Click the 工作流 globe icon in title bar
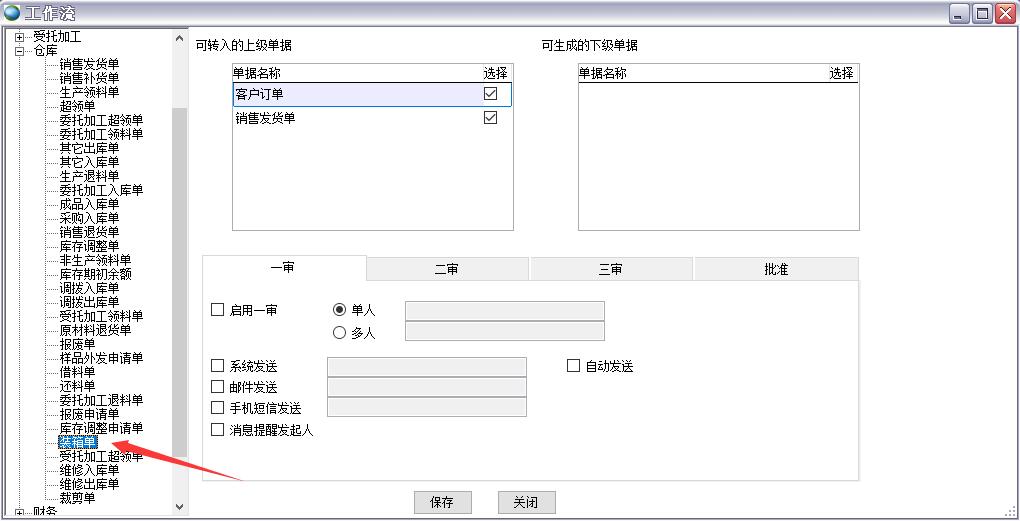Viewport: 1020px width, 521px height. click(x=12, y=13)
